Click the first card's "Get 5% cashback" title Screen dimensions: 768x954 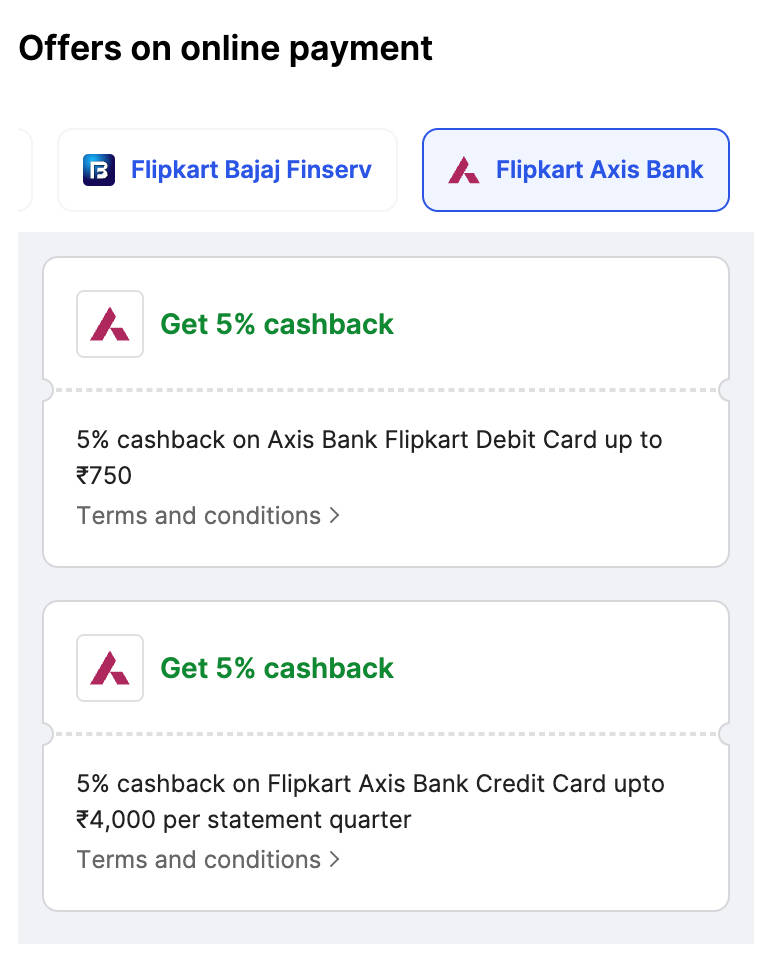coord(277,324)
